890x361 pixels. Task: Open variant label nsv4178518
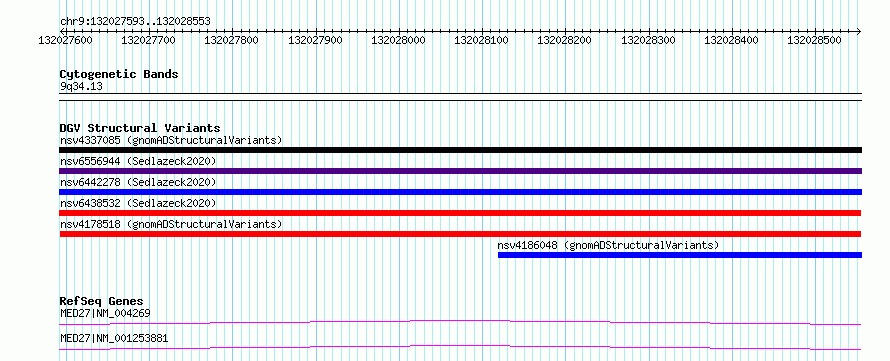pos(171,224)
